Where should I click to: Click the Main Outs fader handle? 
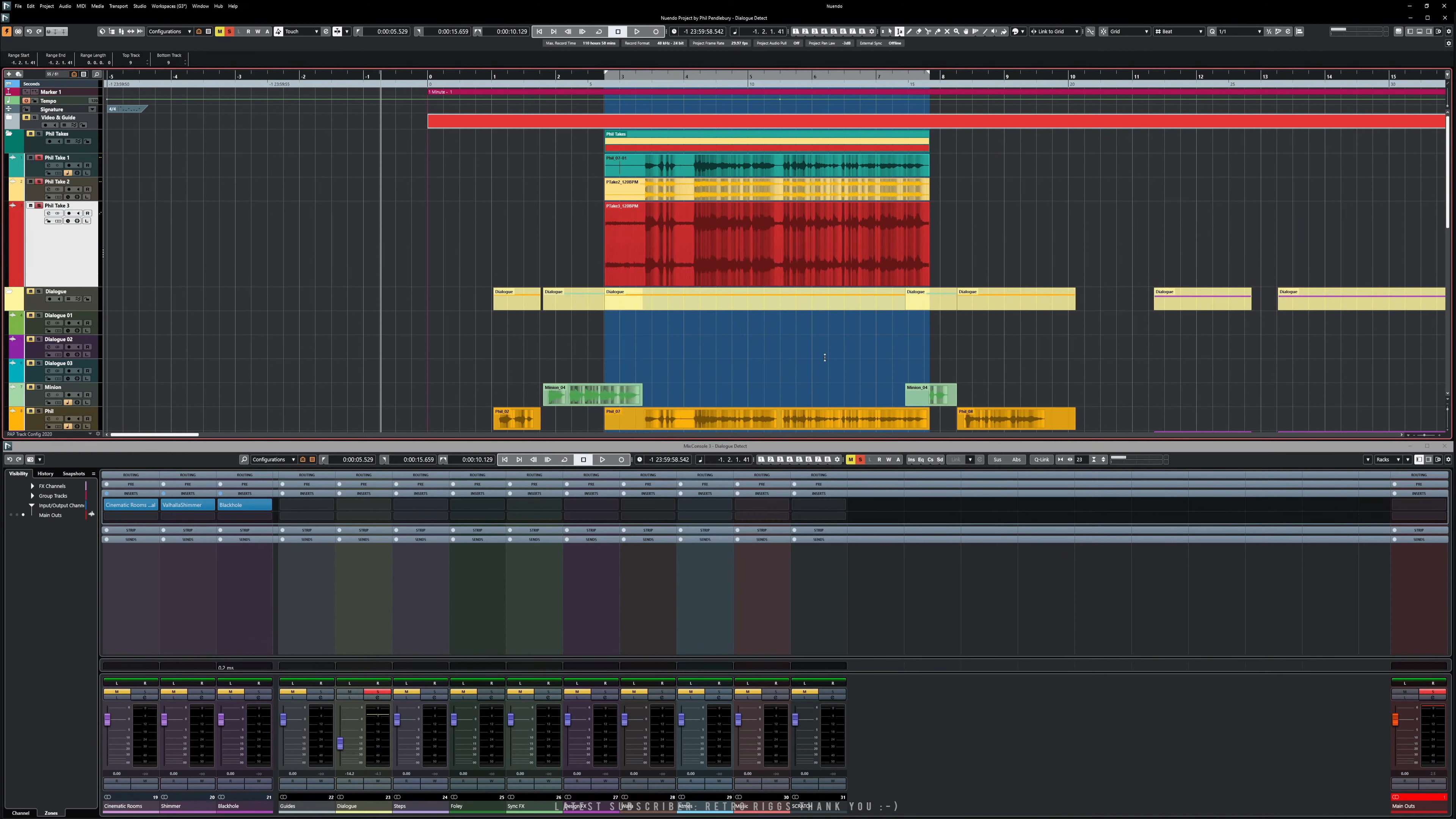[1395, 719]
